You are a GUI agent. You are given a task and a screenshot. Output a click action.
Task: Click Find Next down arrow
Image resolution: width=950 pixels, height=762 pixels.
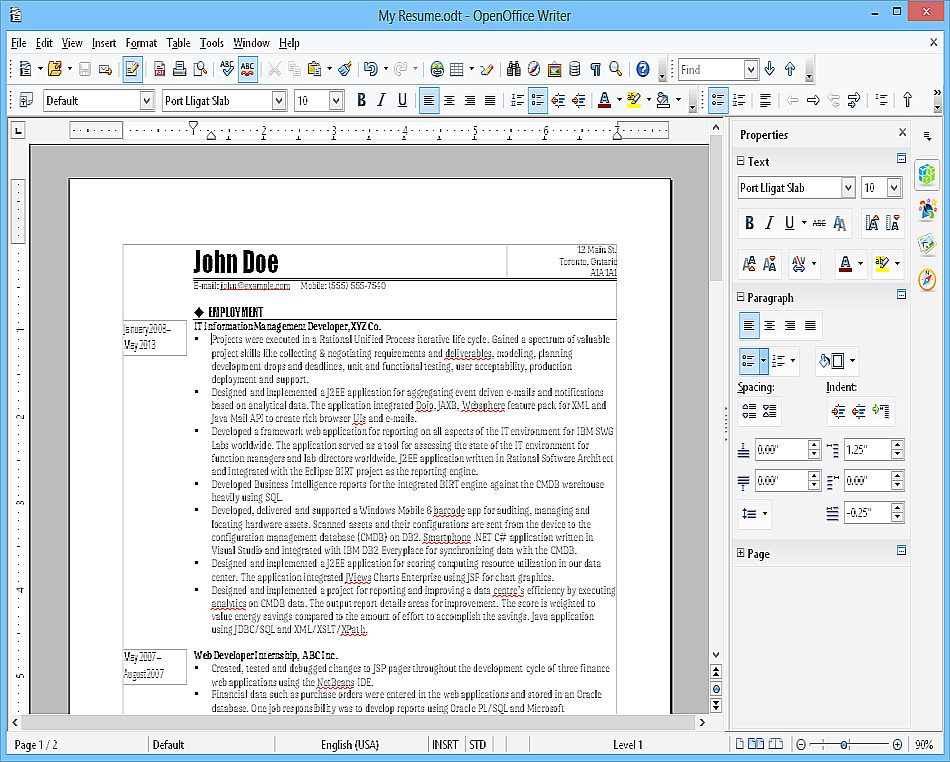769,69
